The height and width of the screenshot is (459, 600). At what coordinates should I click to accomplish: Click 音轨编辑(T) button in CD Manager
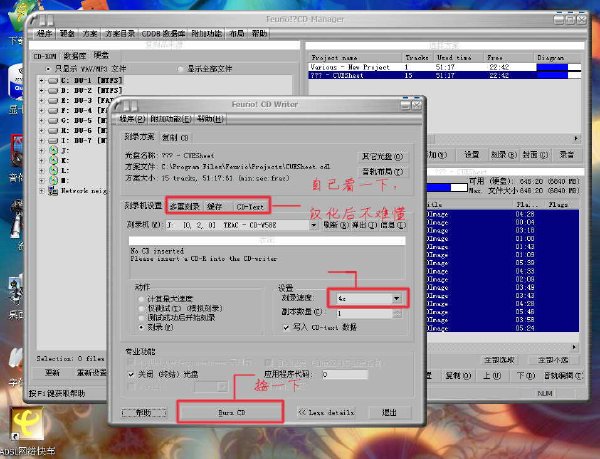(x=563, y=376)
